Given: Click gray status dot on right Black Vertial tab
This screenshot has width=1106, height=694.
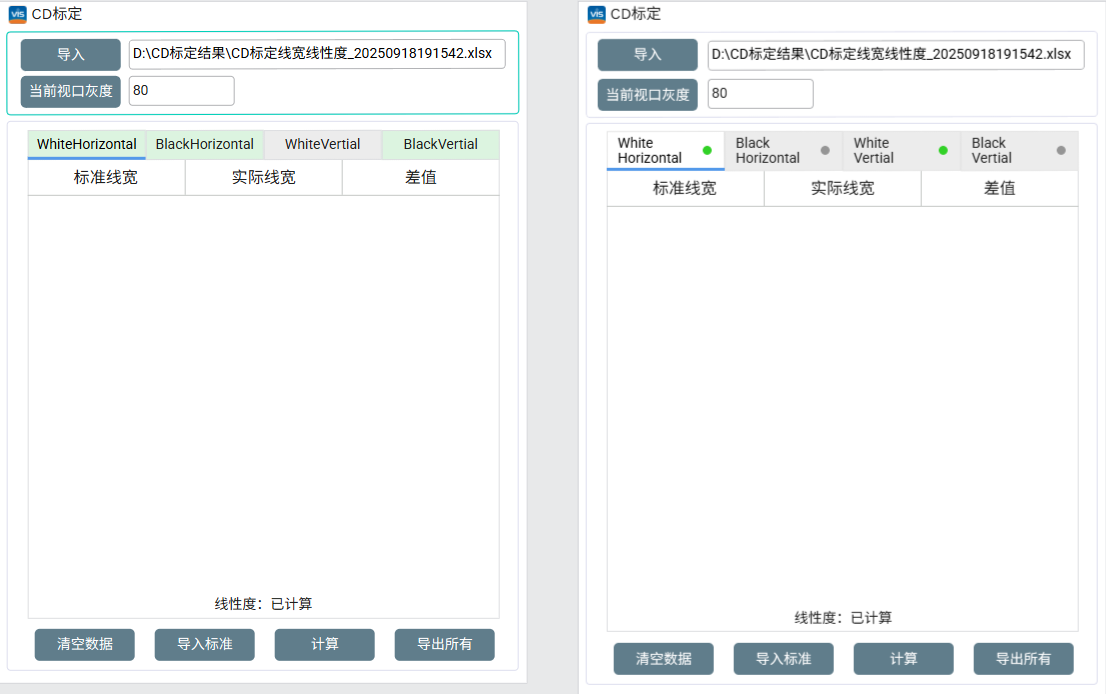Looking at the screenshot, I should (x=1061, y=150).
